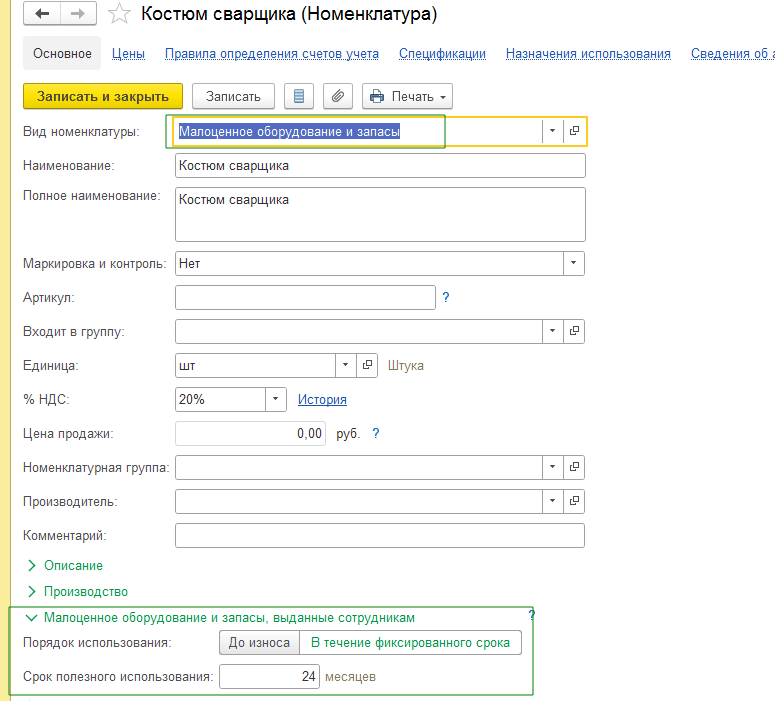The image size is (775, 701).
Task: Click Маркировка и контроль value field
Action: tap(369, 263)
